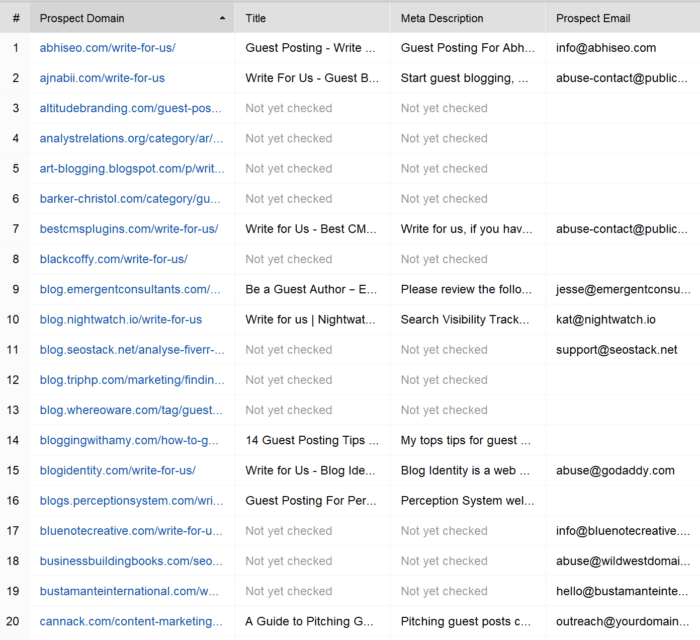
Task: Select the 'Write for us | Nightwat...' title cell
Action: click(310, 320)
